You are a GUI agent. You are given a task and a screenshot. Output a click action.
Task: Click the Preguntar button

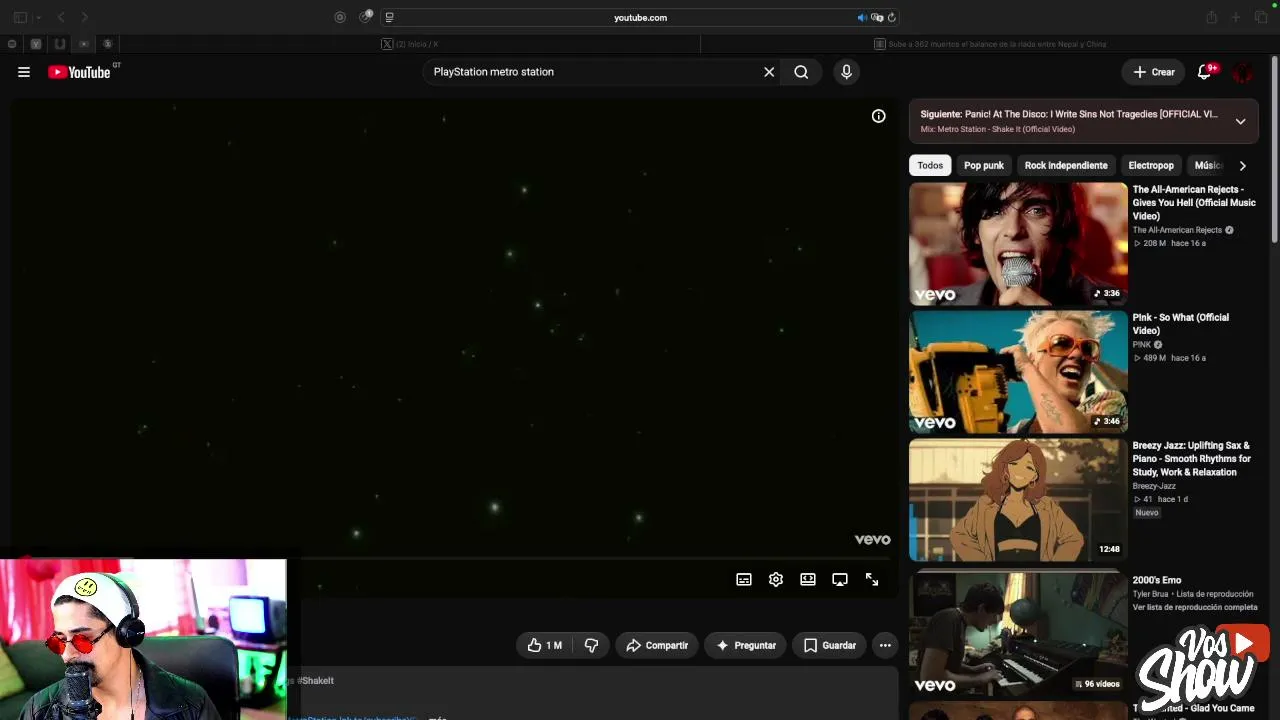[746, 646]
